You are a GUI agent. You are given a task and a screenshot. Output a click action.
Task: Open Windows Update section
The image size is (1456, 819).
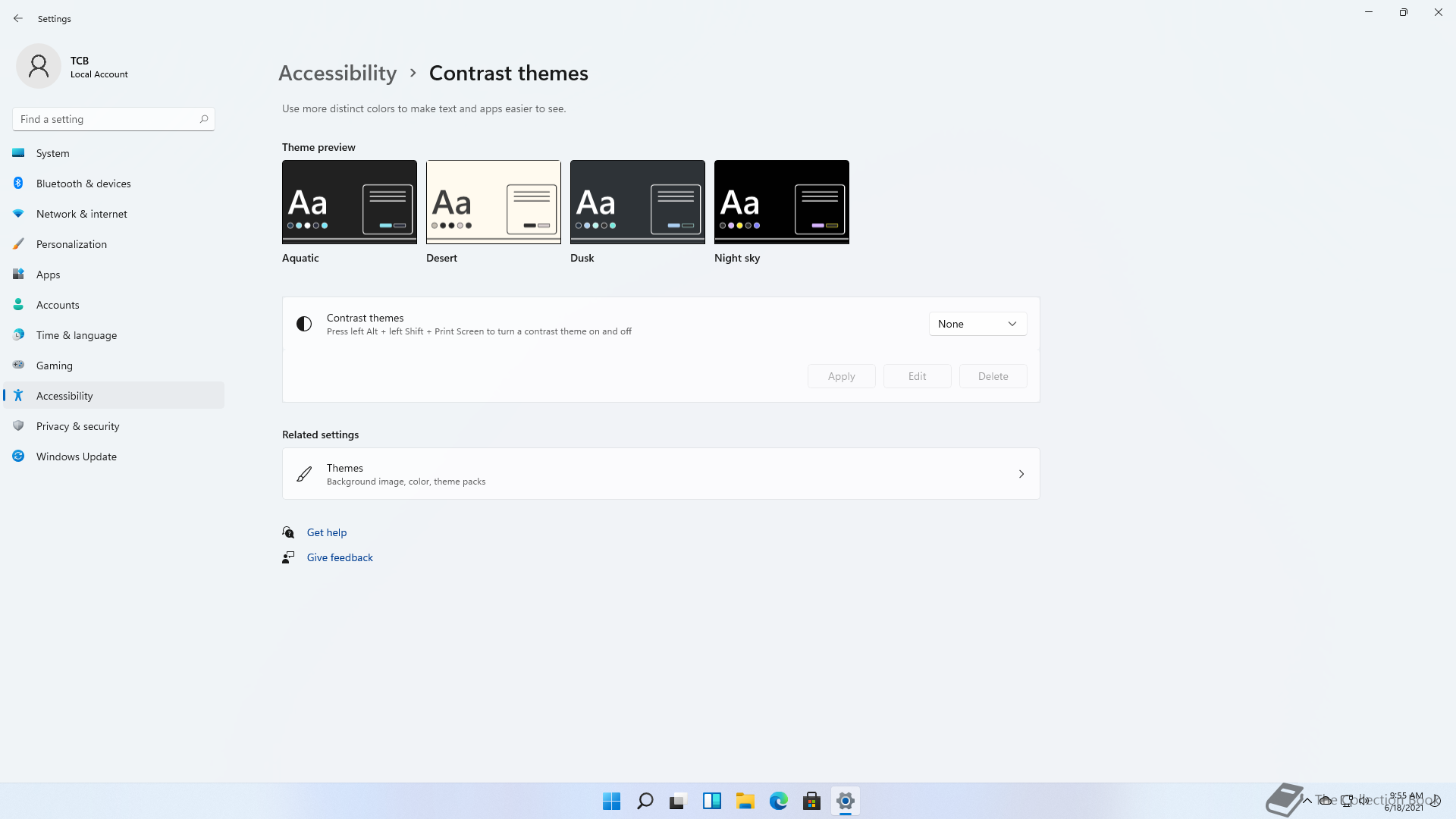(x=114, y=457)
